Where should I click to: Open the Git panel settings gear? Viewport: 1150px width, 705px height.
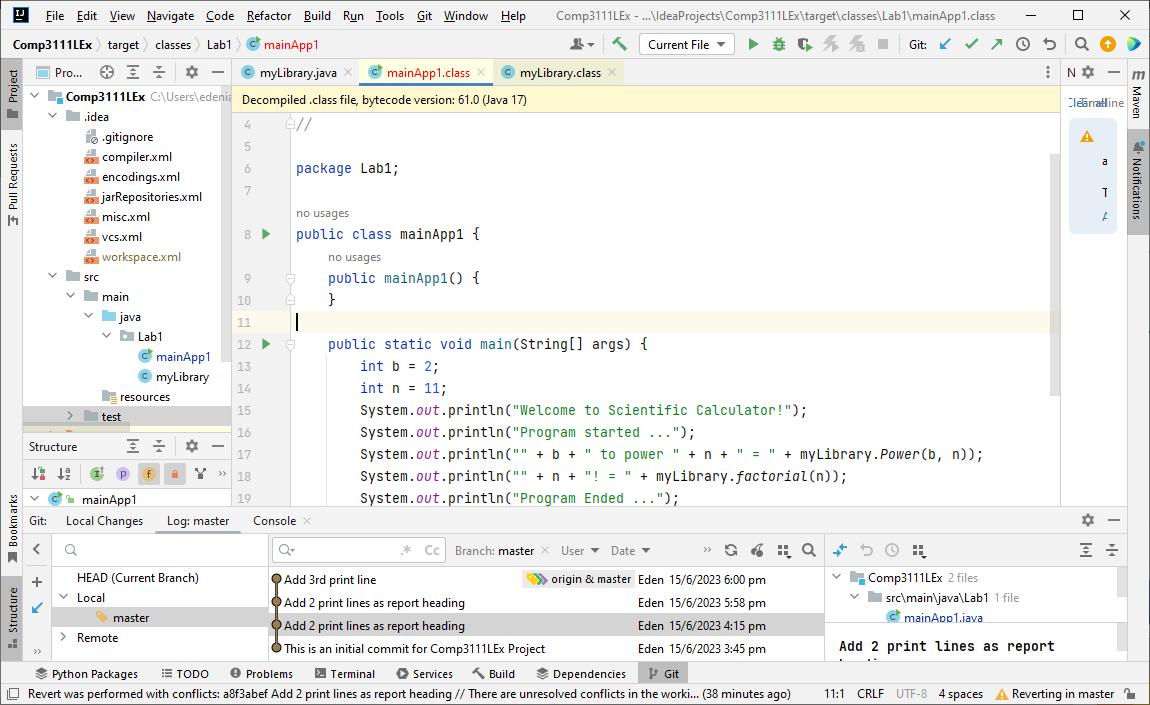tap(1088, 521)
